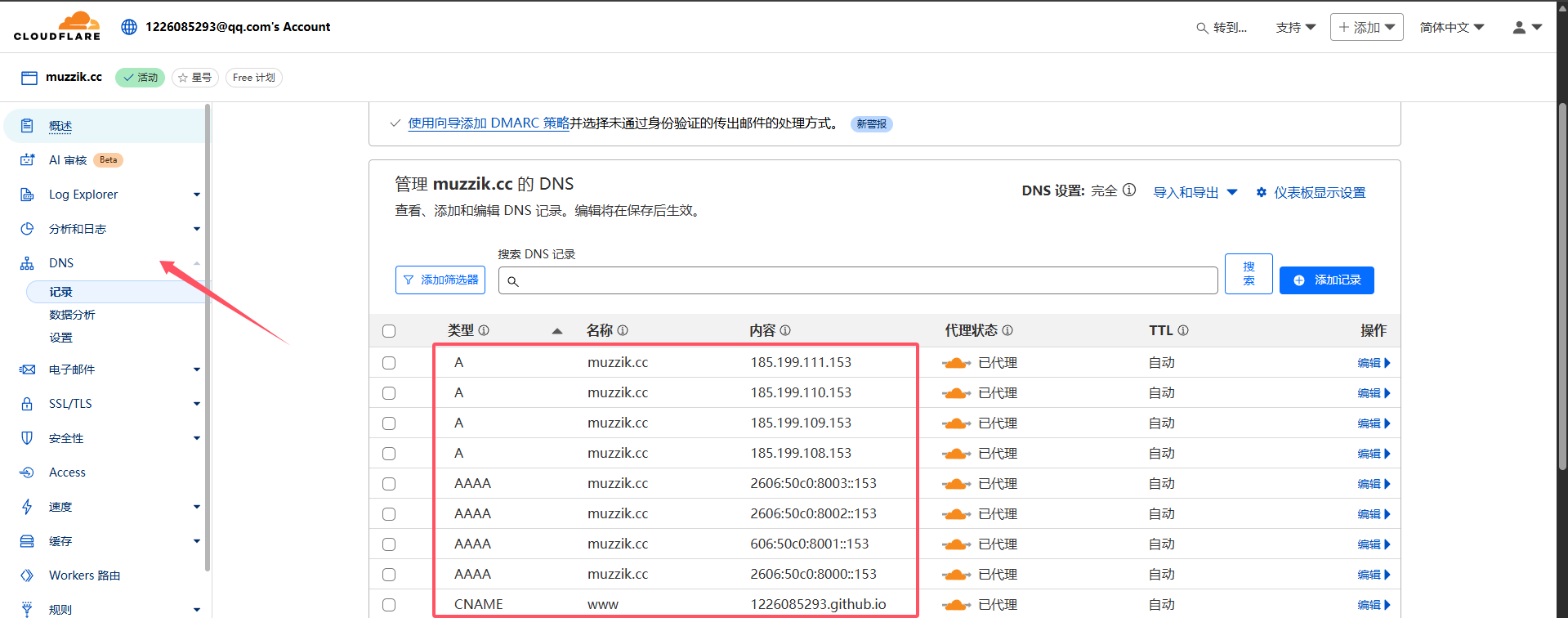This screenshot has height=618, width=1568.
Task: Open the 简体中文 language dropdown
Action: (1452, 27)
